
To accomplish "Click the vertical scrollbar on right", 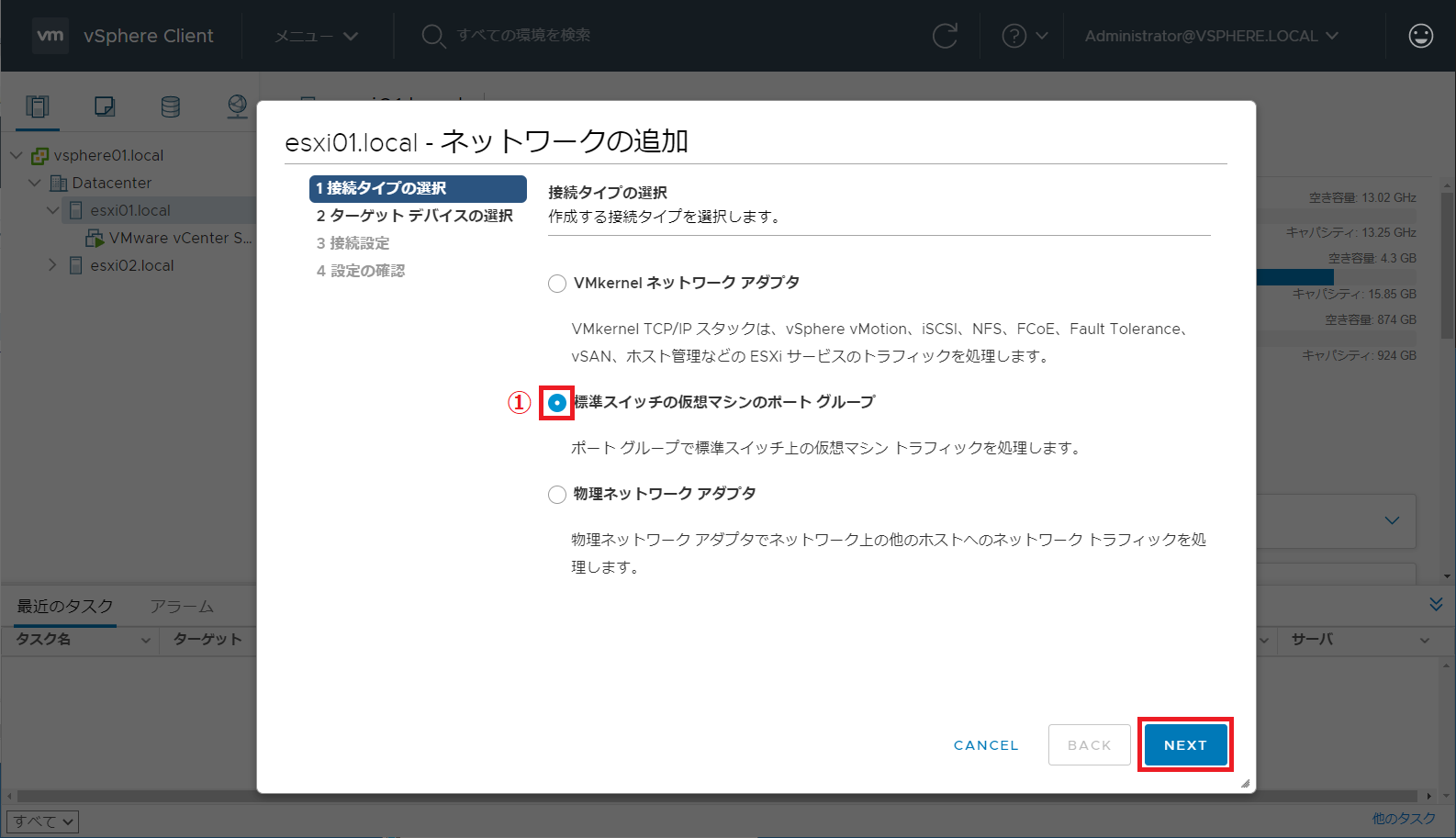I will (1448, 266).
